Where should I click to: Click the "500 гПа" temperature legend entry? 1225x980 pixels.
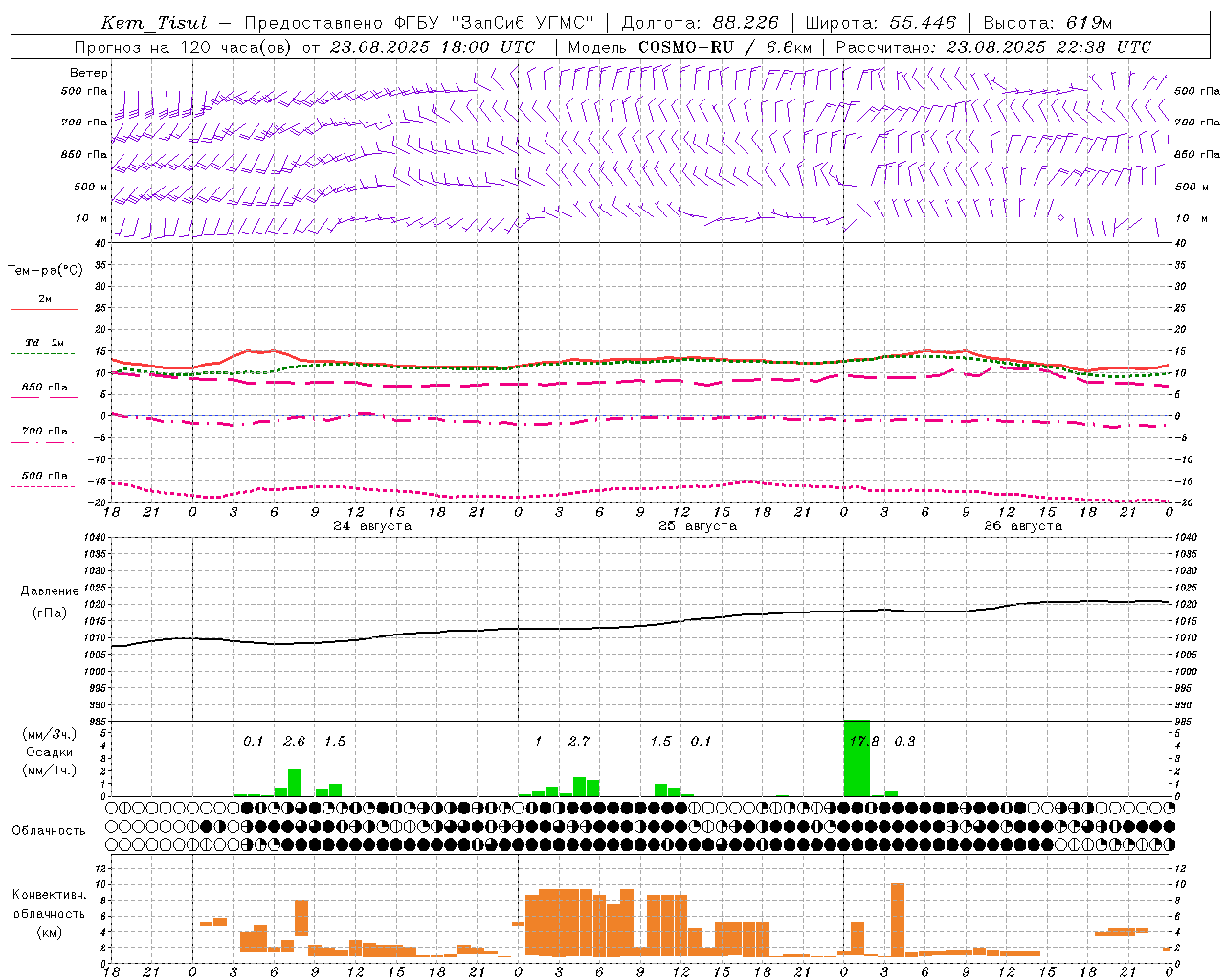pos(45,476)
